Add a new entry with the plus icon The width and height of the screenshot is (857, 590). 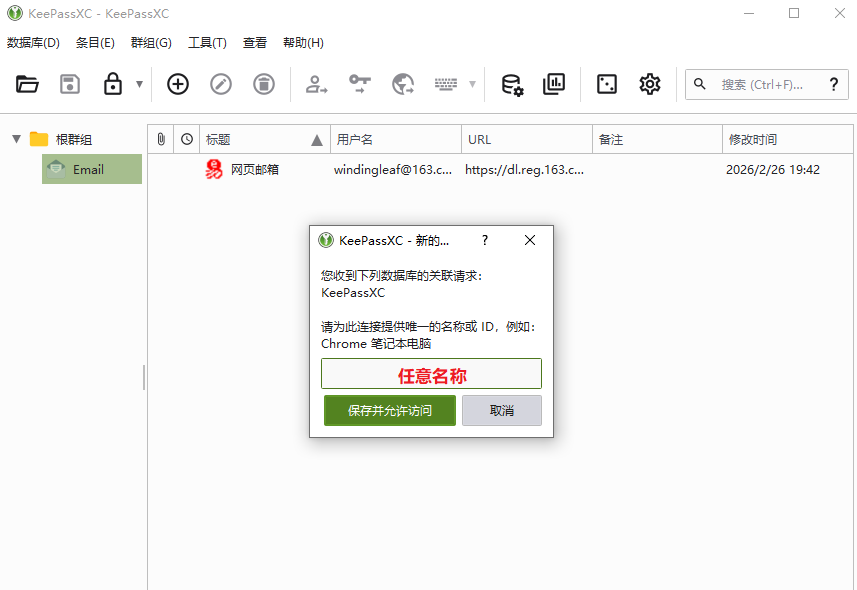click(178, 84)
